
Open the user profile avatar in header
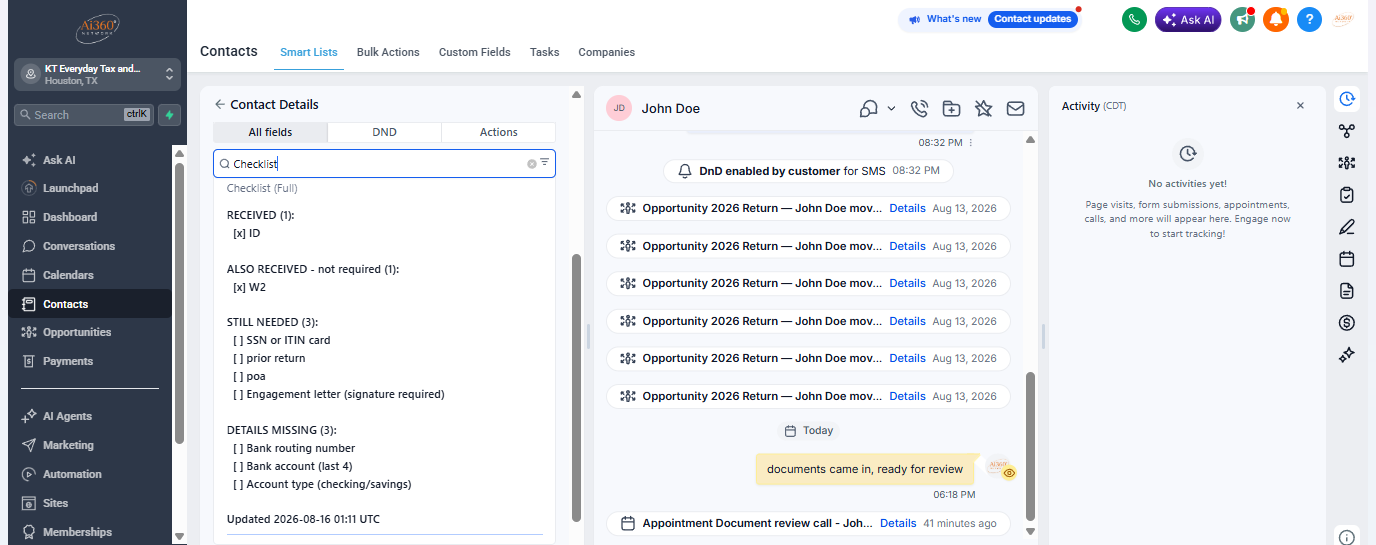[x=1344, y=19]
